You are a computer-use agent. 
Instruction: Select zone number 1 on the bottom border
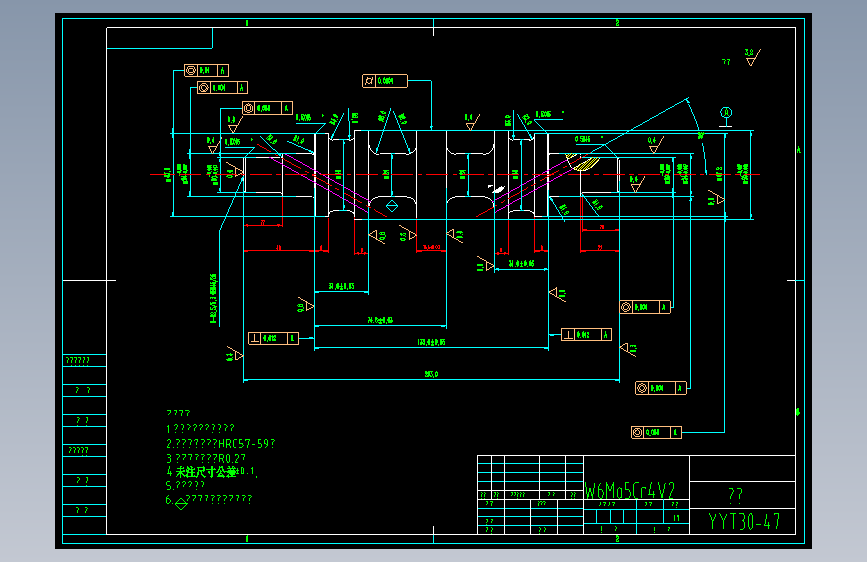coord(247,538)
